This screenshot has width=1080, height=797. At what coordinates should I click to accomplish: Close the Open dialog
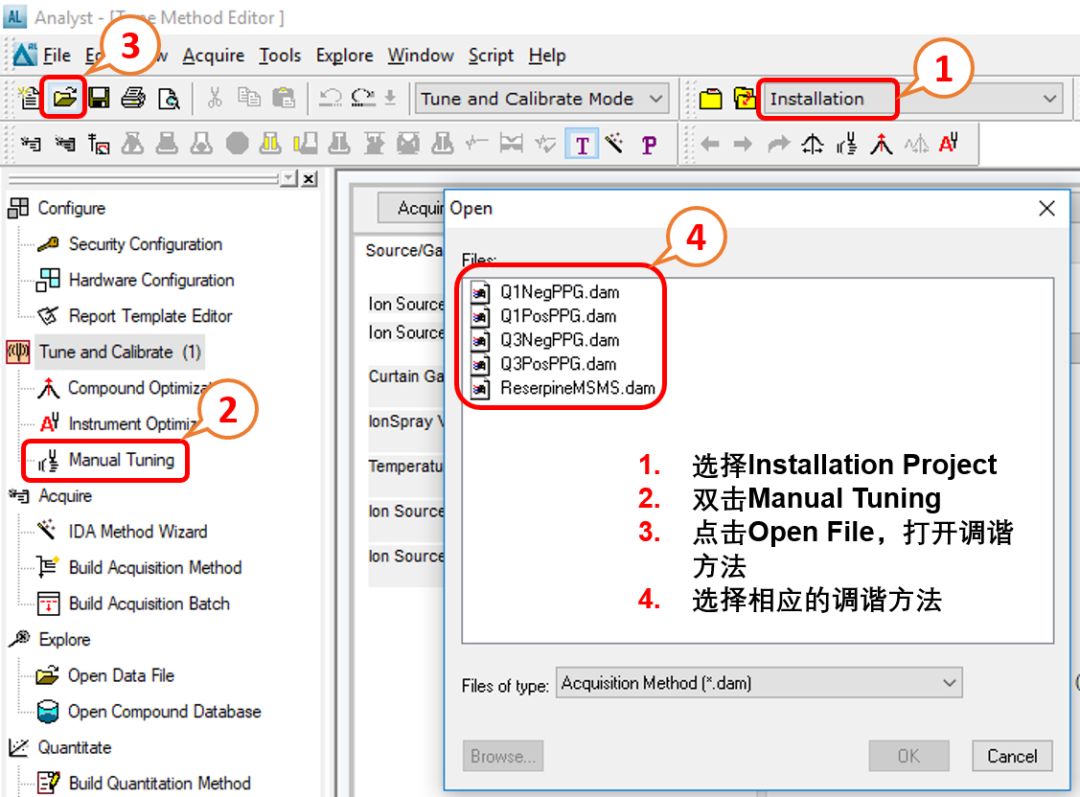[1046, 208]
